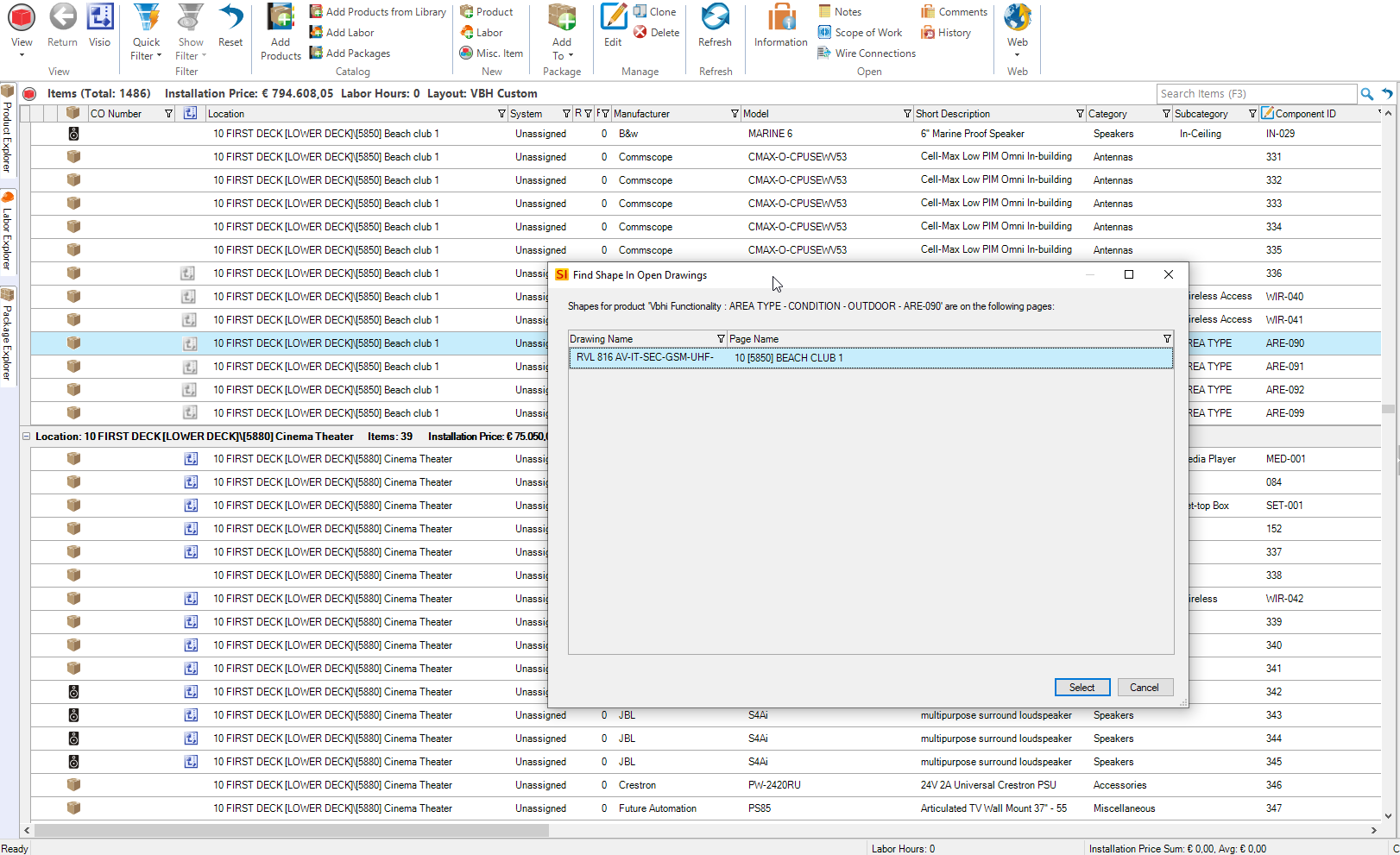Create a new Product

pyautogui.click(x=486, y=12)
